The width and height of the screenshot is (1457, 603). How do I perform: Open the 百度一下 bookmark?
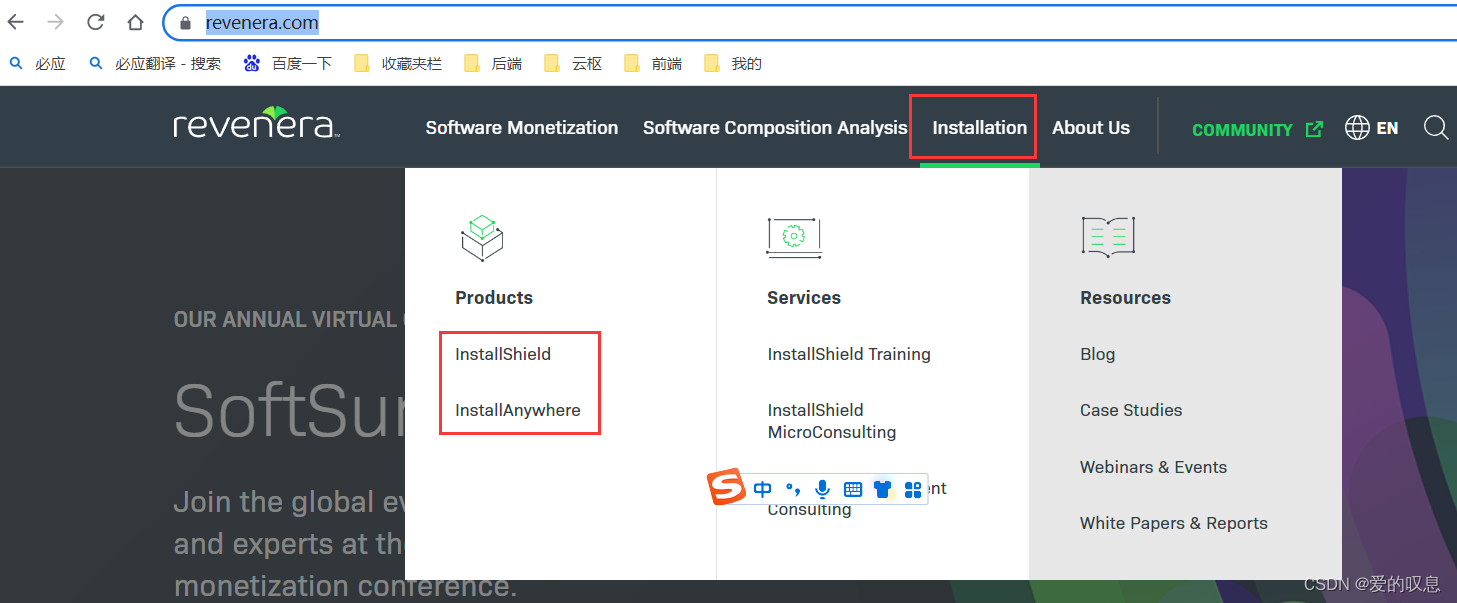tap(288, 64)
